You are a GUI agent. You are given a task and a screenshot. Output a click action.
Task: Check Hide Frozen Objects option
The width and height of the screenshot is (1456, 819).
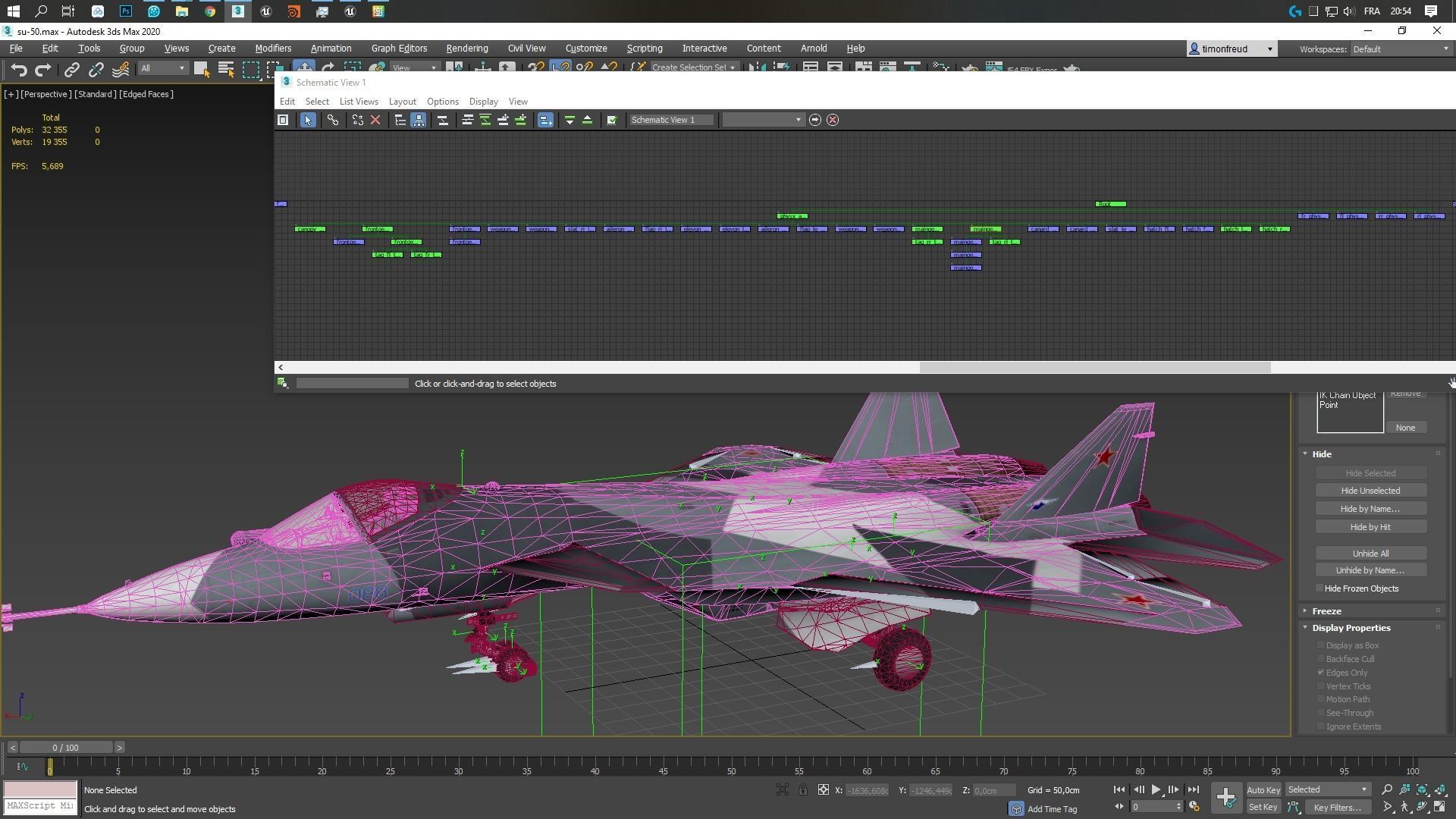(1320, 588)
